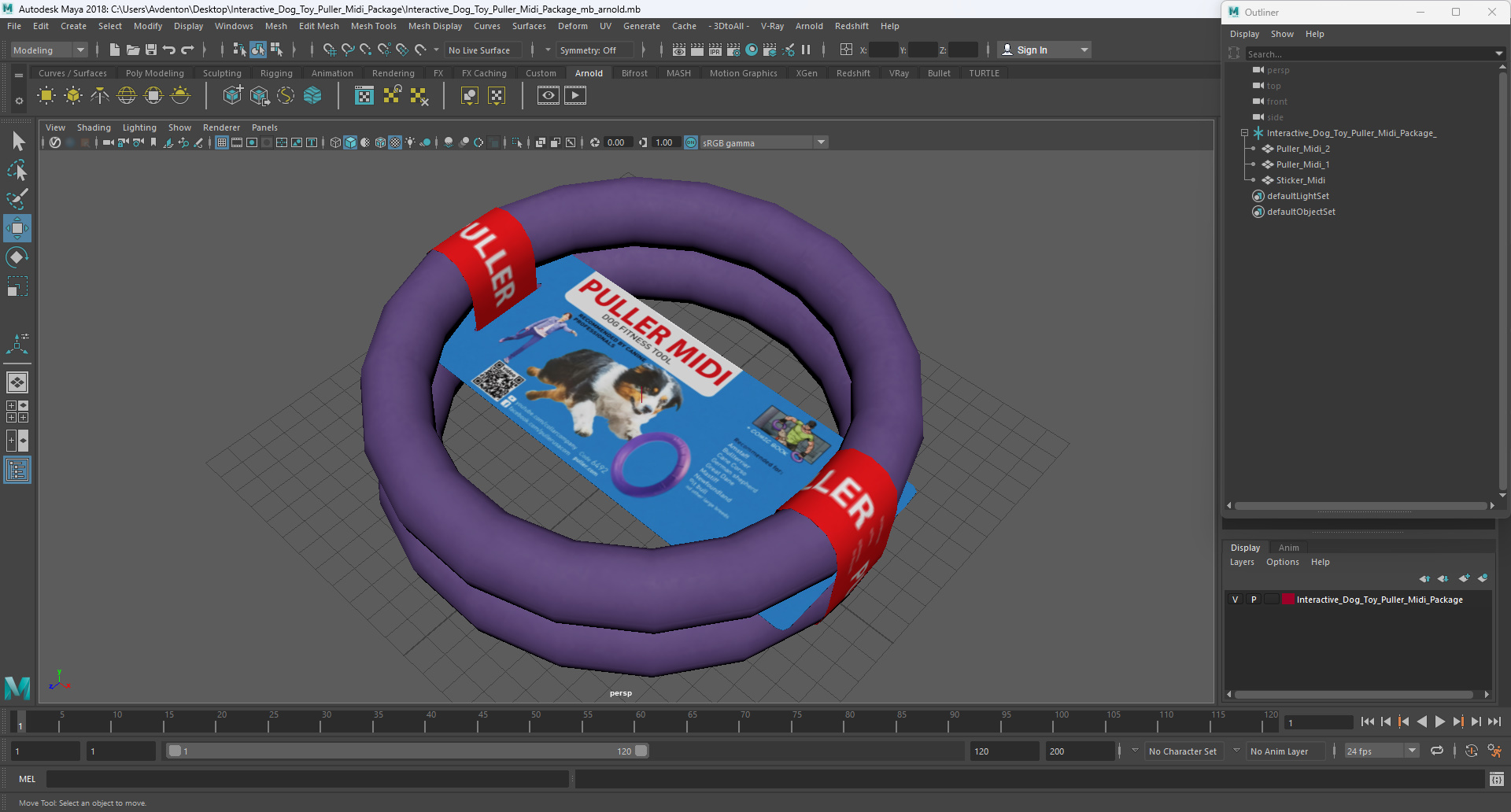Pause IPR rendering
This screenshot has height=812, width=1511.
click(806, 50)
